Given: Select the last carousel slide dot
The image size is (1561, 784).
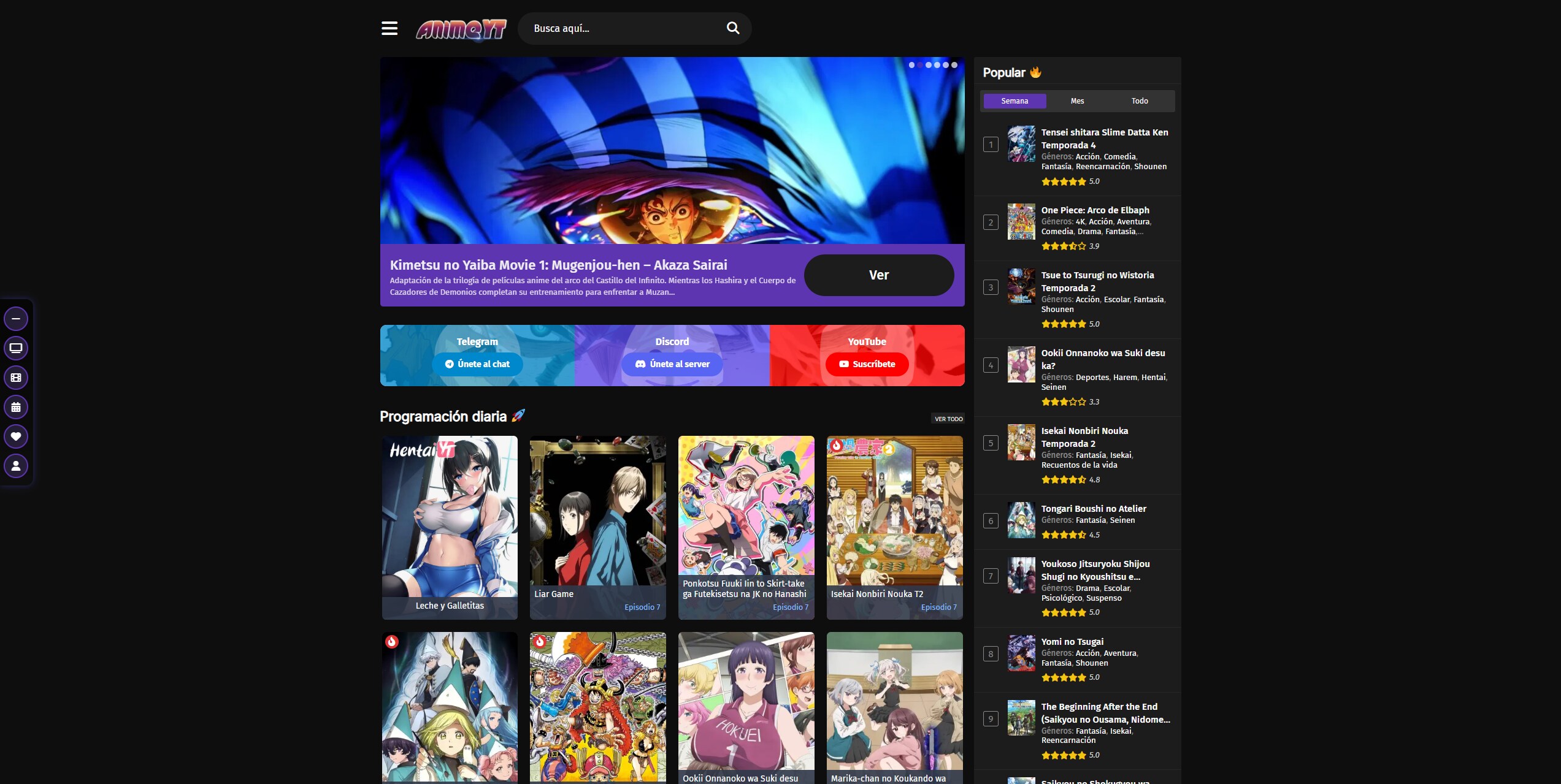Looking at the screenshot, I should [x=954, y=65].
